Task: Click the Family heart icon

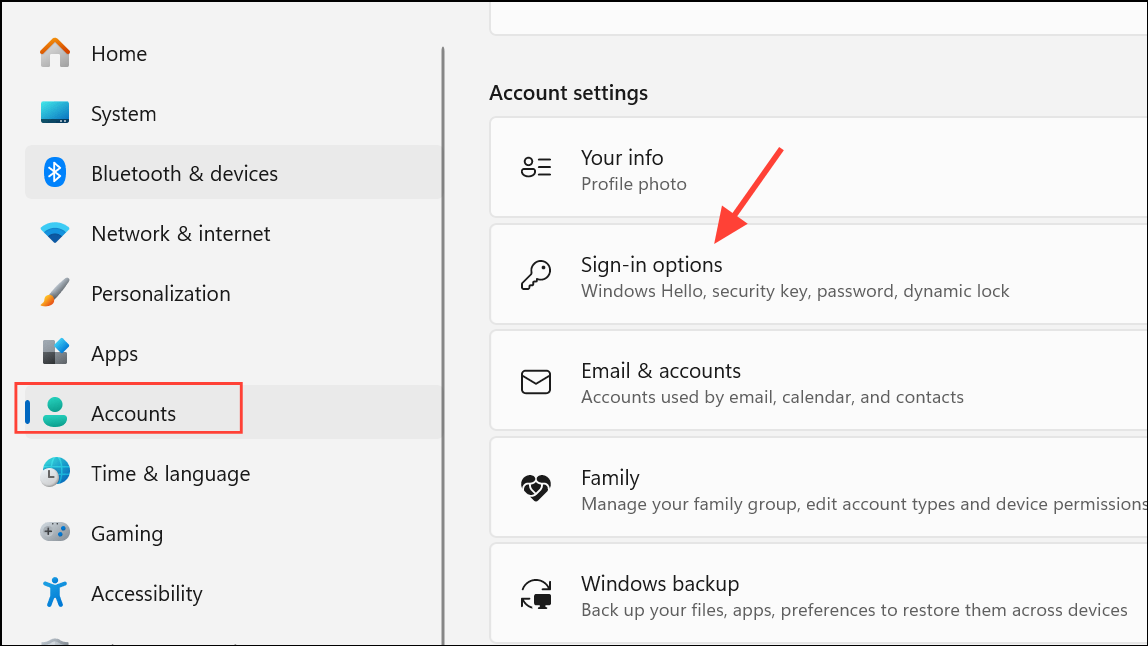Action: point(536,488)
